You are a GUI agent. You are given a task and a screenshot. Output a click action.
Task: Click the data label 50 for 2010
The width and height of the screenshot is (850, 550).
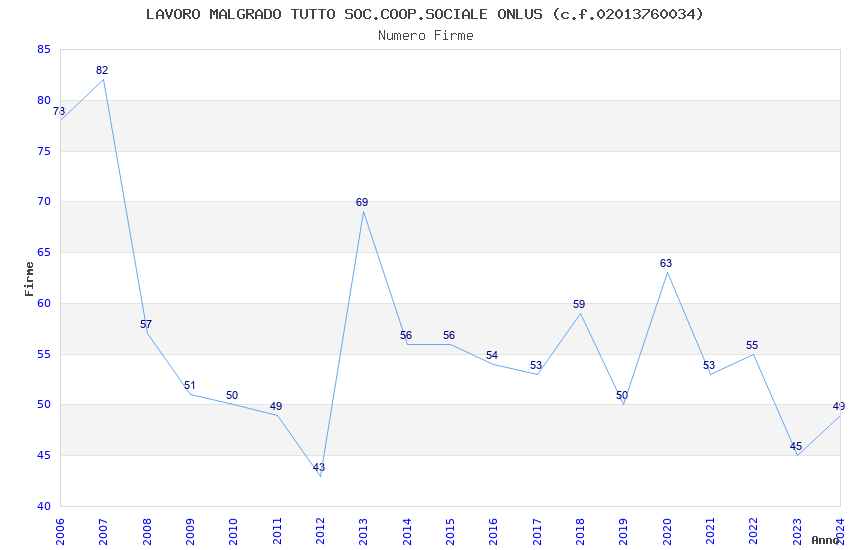point(232,395)
